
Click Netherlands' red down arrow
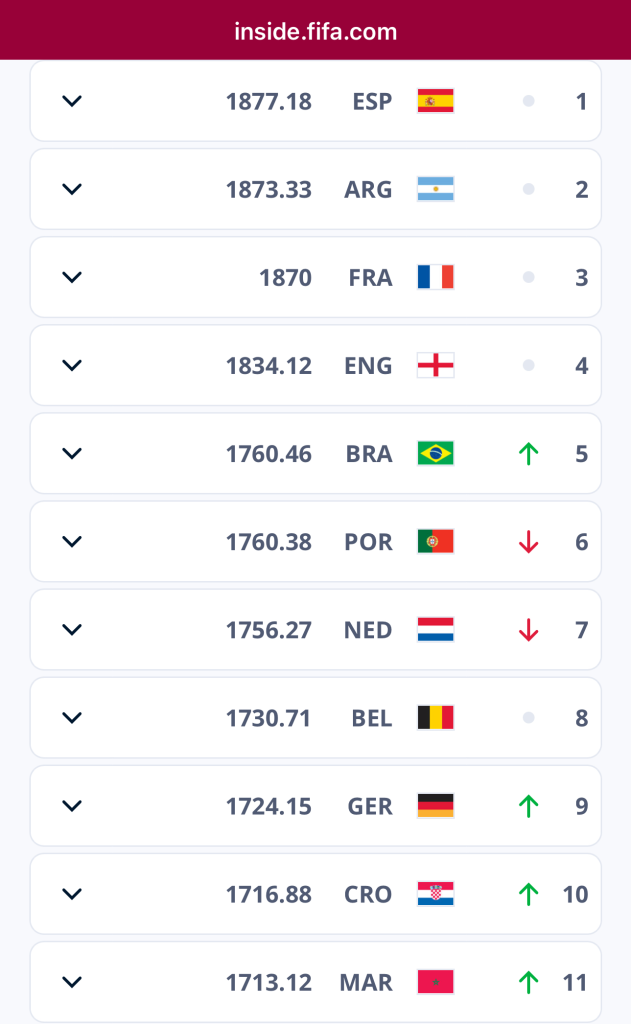click(x=528, y=630)
